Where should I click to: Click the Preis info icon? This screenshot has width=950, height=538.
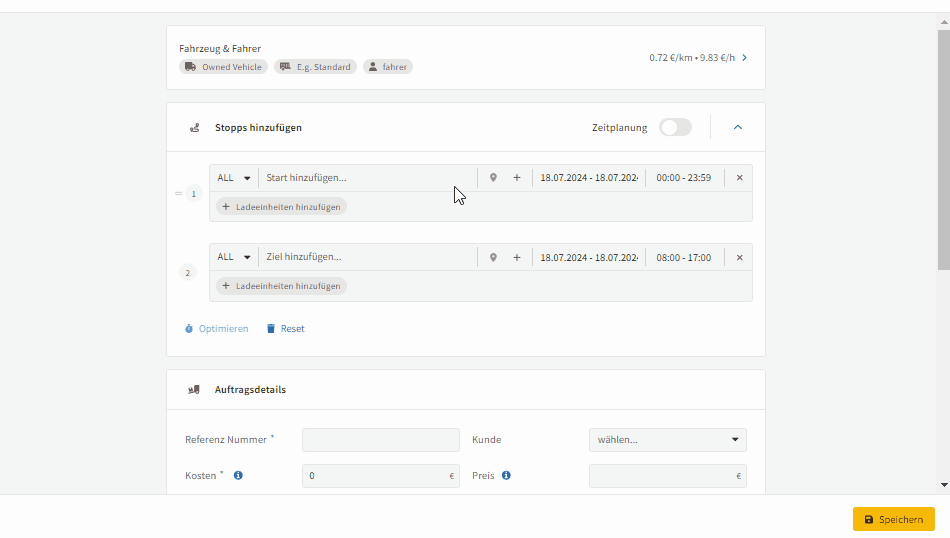[x=506, y=476]
